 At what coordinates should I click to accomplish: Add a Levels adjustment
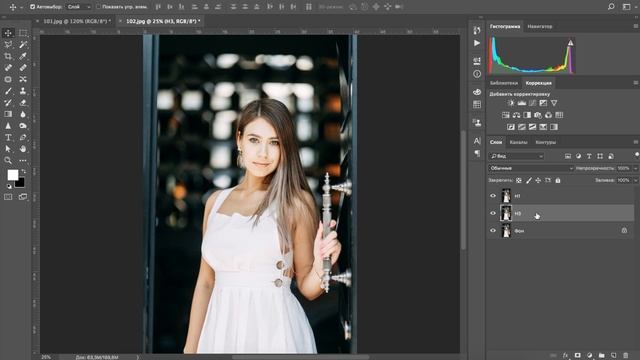pyautogui.click(x=522, y=103)
